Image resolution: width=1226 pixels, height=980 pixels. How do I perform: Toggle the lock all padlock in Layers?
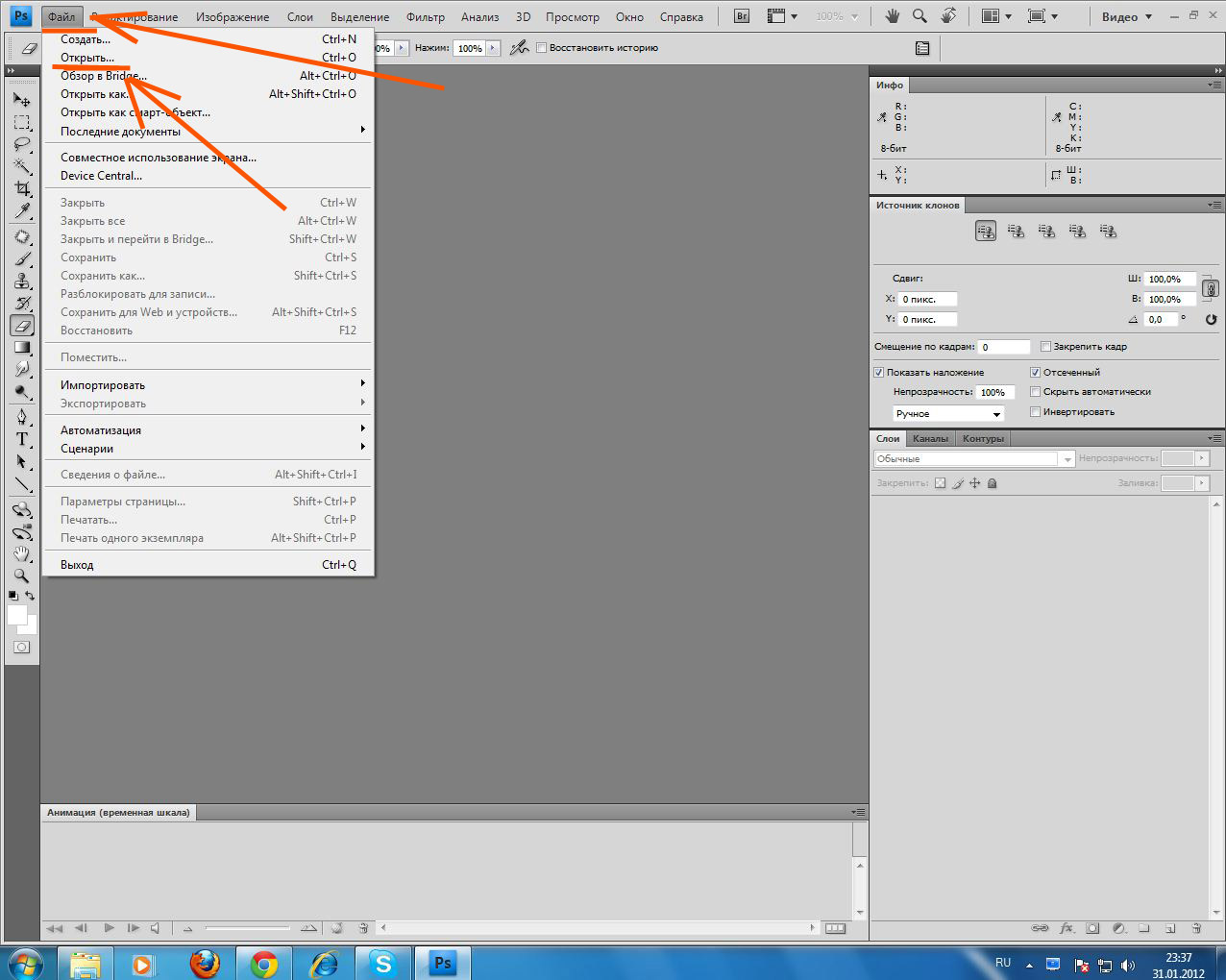(993, 483)
